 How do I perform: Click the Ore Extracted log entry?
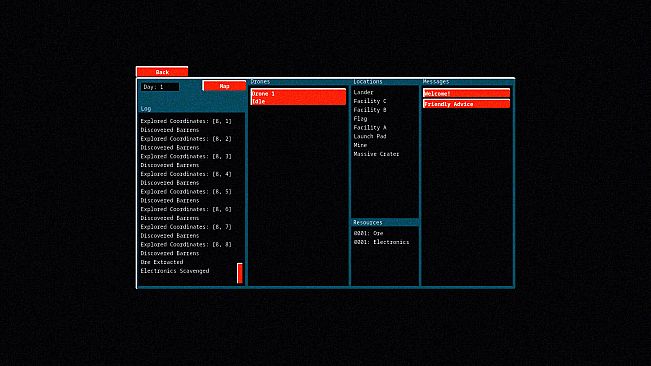tap(162, 262)
